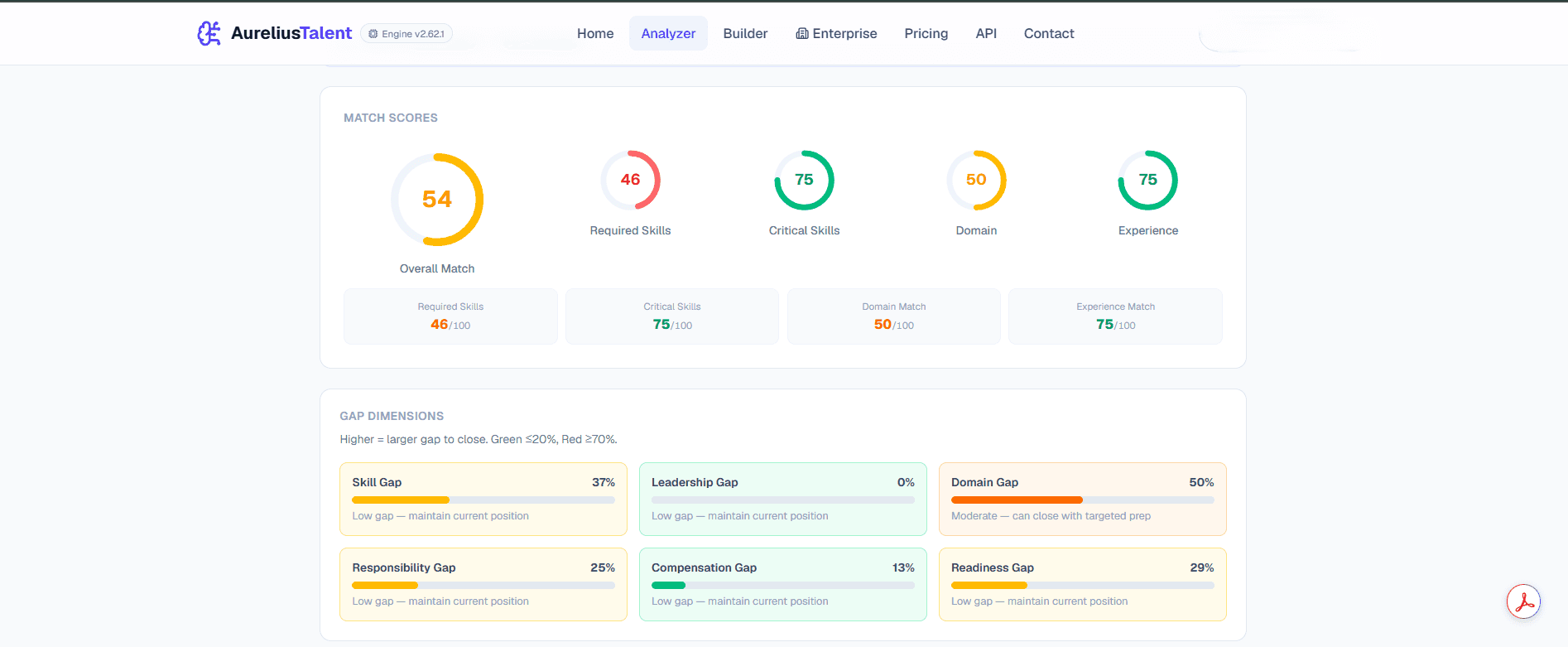Screen dimensions: 1568x647
Task: Click 'Low gap' note under Readiness Gap
Action: click(x=1040, y=601)
